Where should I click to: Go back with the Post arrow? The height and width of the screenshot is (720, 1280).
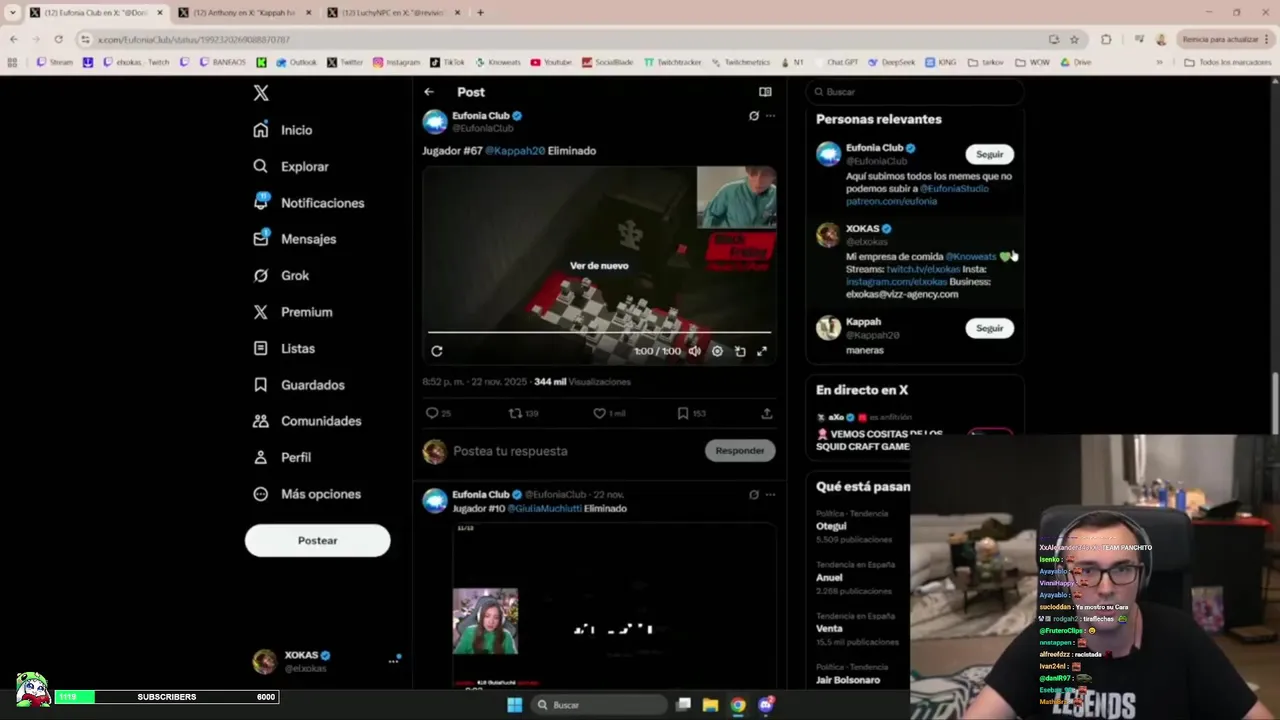click(x=429, y=92)
